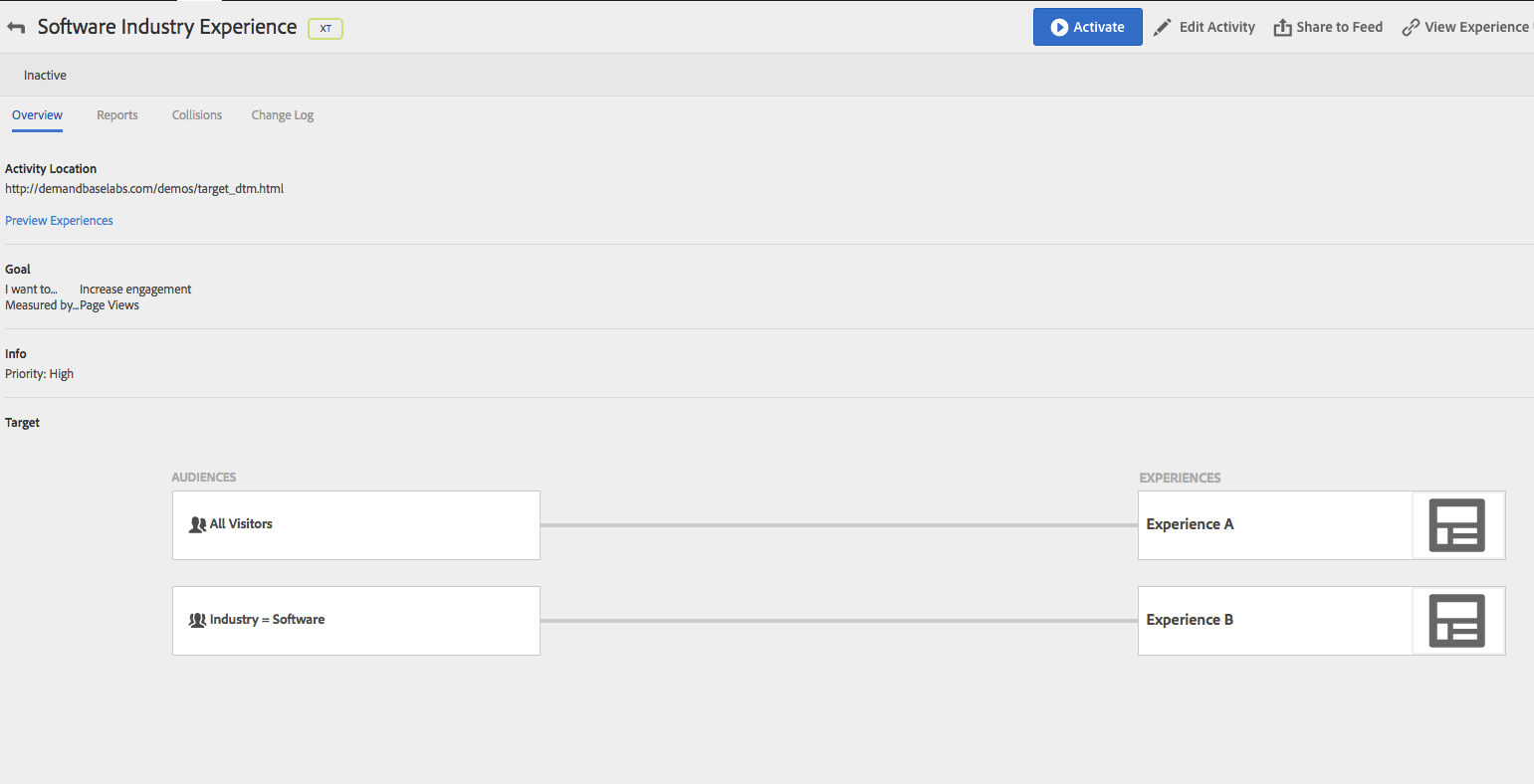Click the Industry = Software audience icon
This screenshot has width=1534, height=784.
197,620
